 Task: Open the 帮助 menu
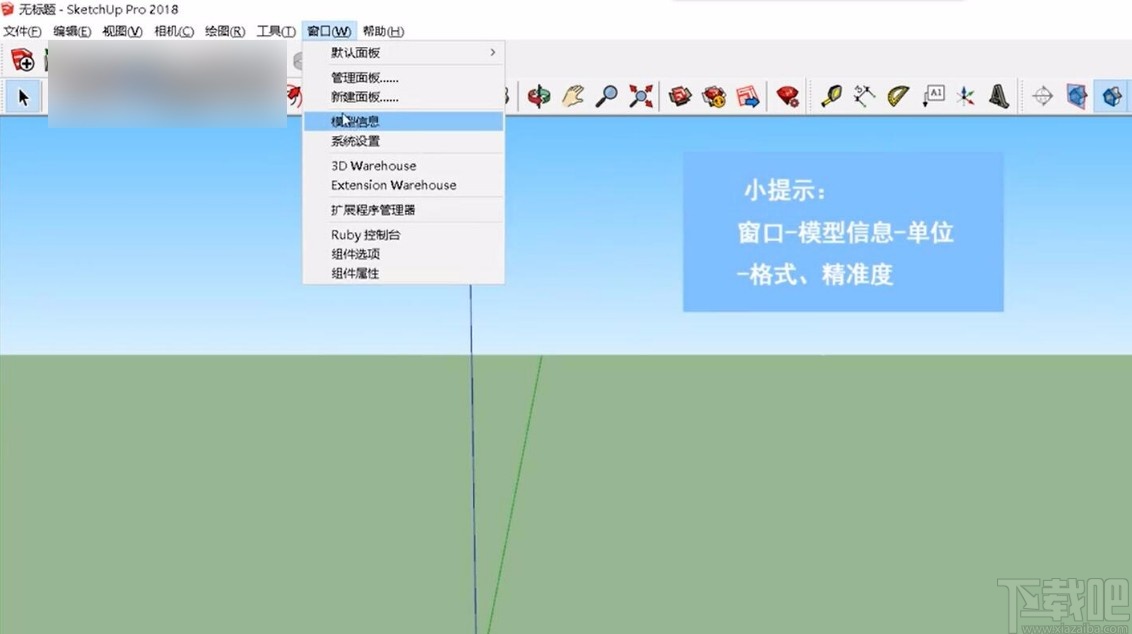(381, 31)
